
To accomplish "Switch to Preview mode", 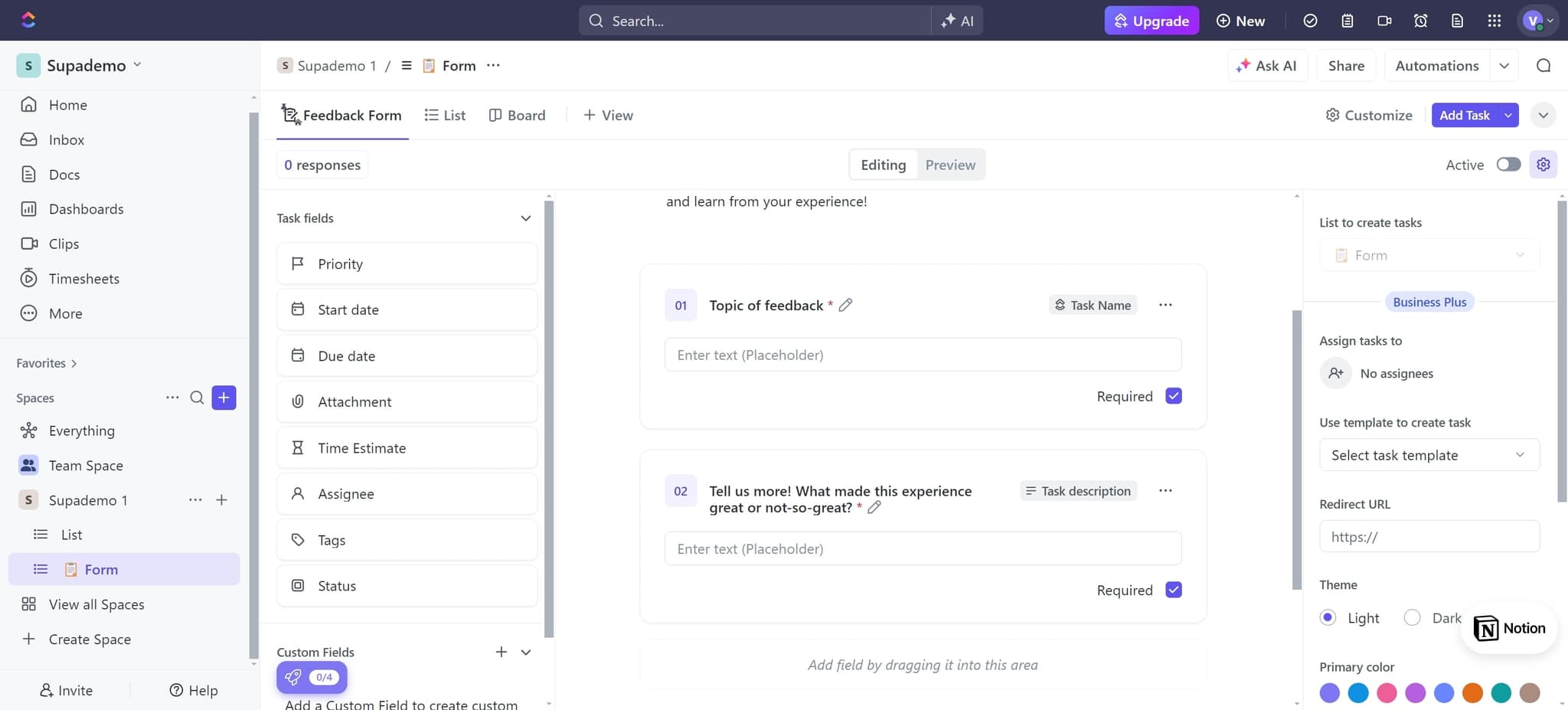I will pyautogui.click(x=949, y=164).
